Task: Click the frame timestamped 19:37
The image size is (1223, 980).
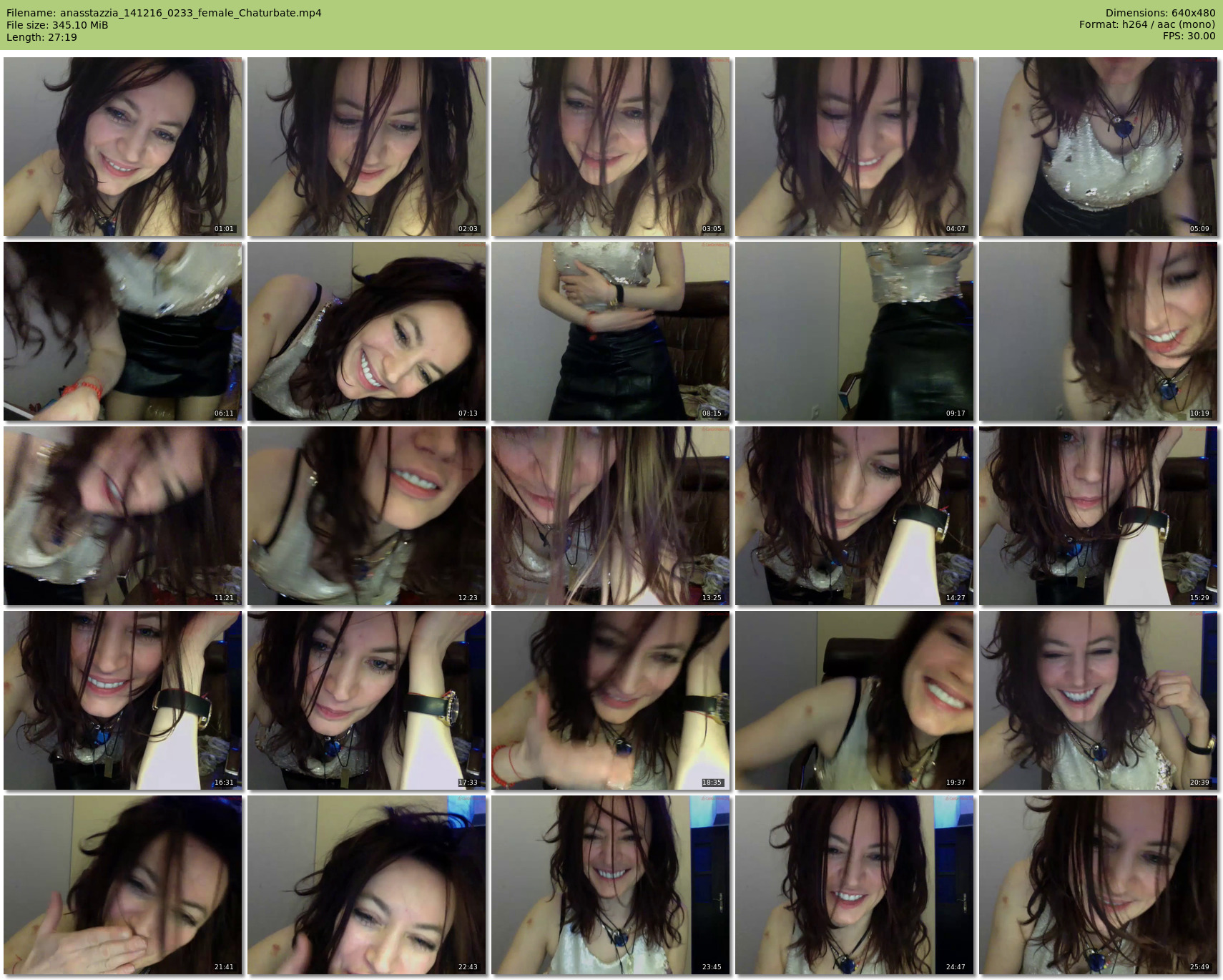Action: click(854, 700)
